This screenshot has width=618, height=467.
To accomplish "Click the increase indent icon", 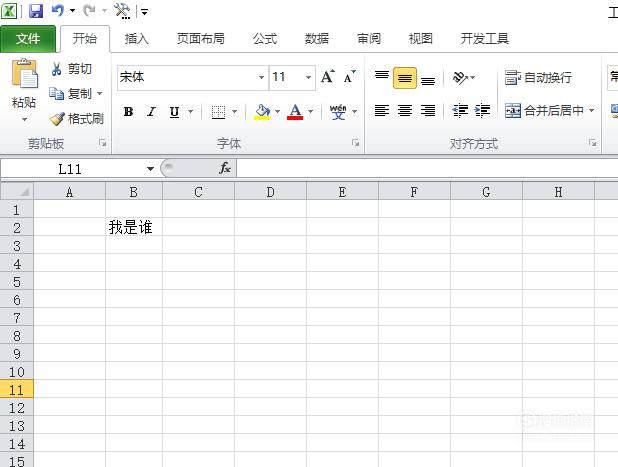I will (x=482, y=111).
